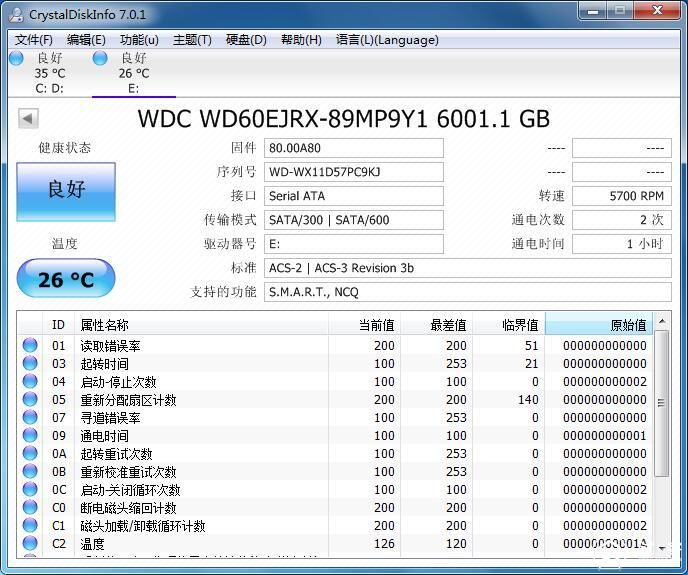Click the 26 °C temperature badge
The image size is (688, 575).
66,279
